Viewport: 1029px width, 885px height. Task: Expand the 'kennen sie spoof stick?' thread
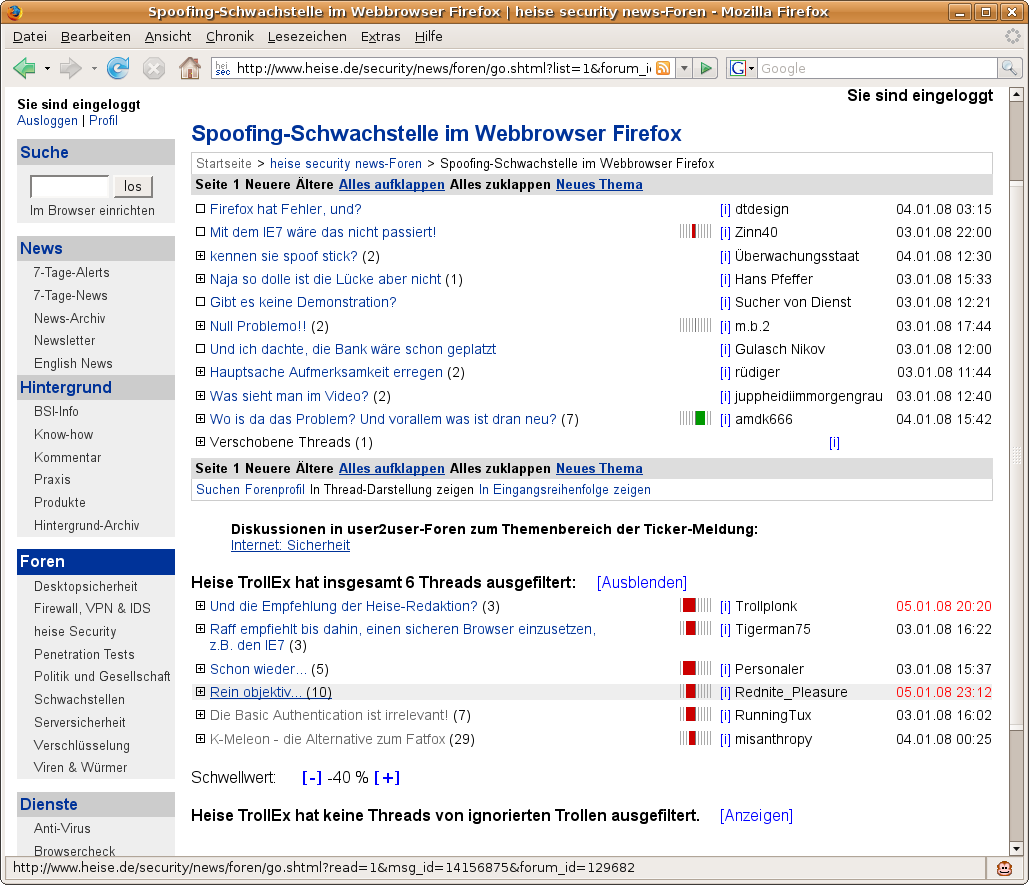pos(201,255)
